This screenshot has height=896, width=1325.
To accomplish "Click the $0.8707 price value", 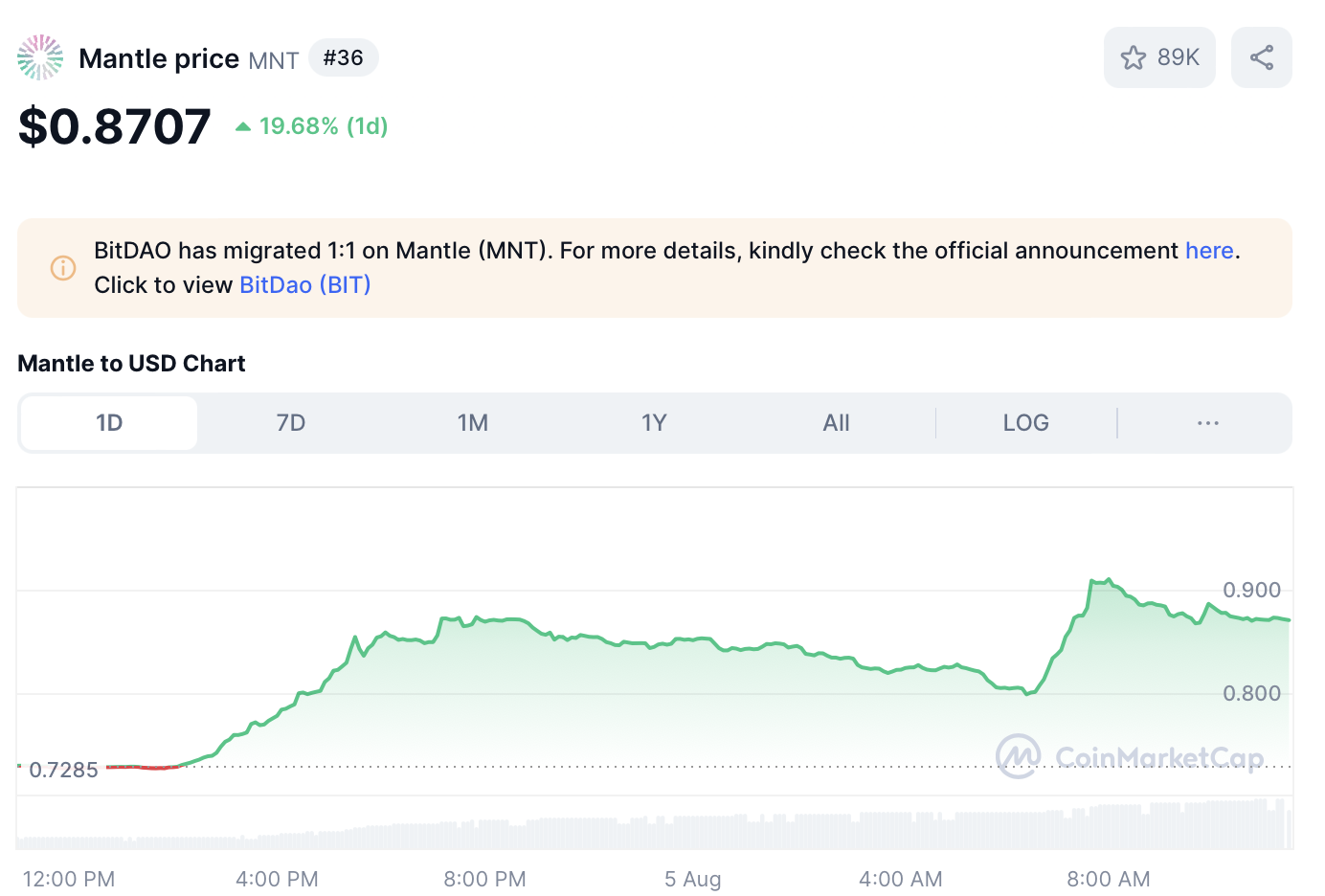I will tap(115, 126).
